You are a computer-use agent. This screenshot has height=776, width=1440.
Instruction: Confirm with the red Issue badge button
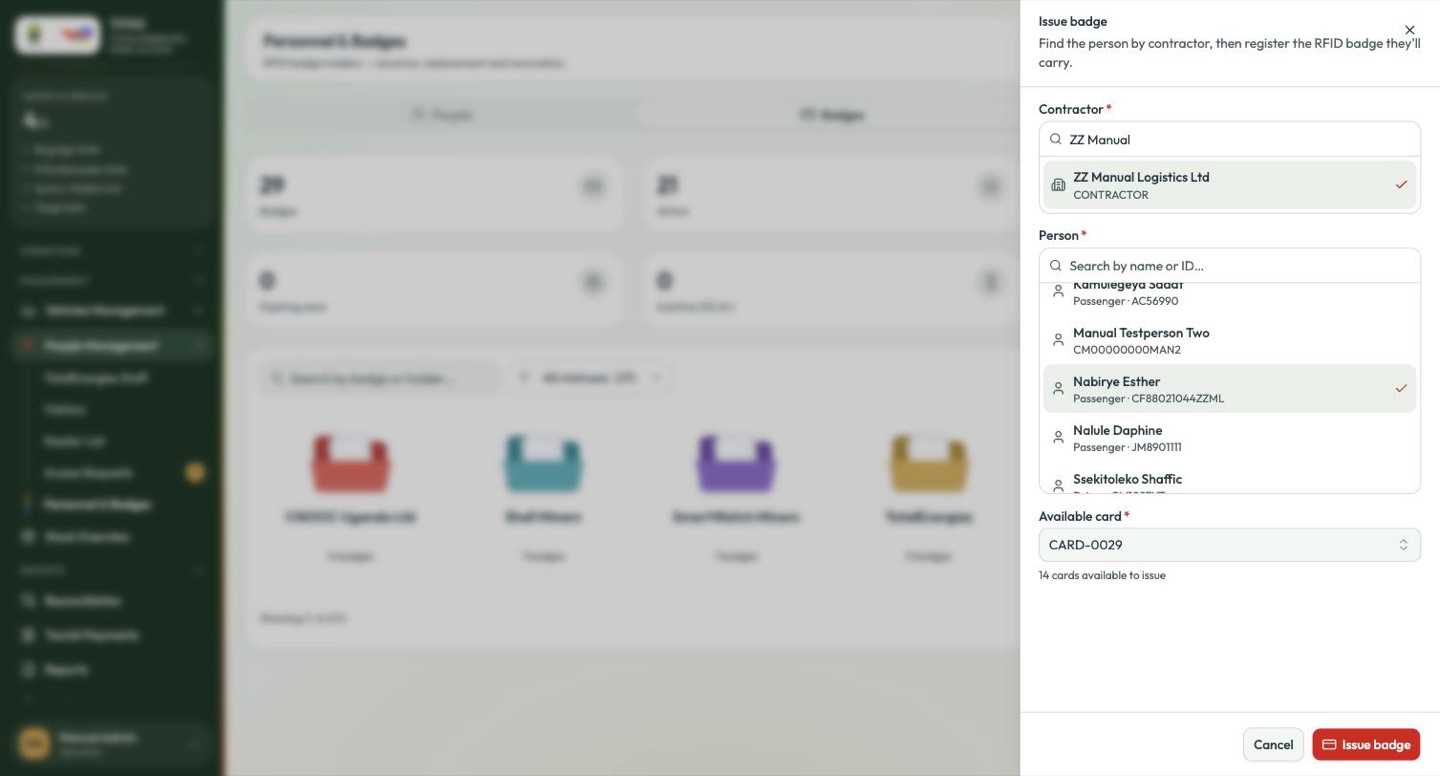click(1366, 744)
